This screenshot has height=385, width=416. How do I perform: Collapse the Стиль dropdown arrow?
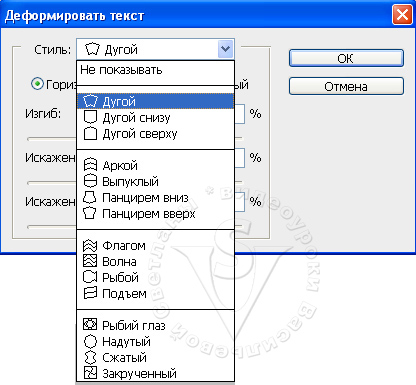point(226,49)
